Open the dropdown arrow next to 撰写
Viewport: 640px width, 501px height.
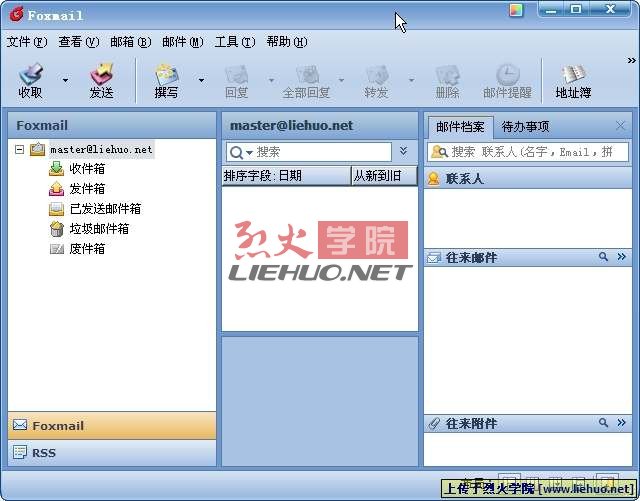click(201, 80)
